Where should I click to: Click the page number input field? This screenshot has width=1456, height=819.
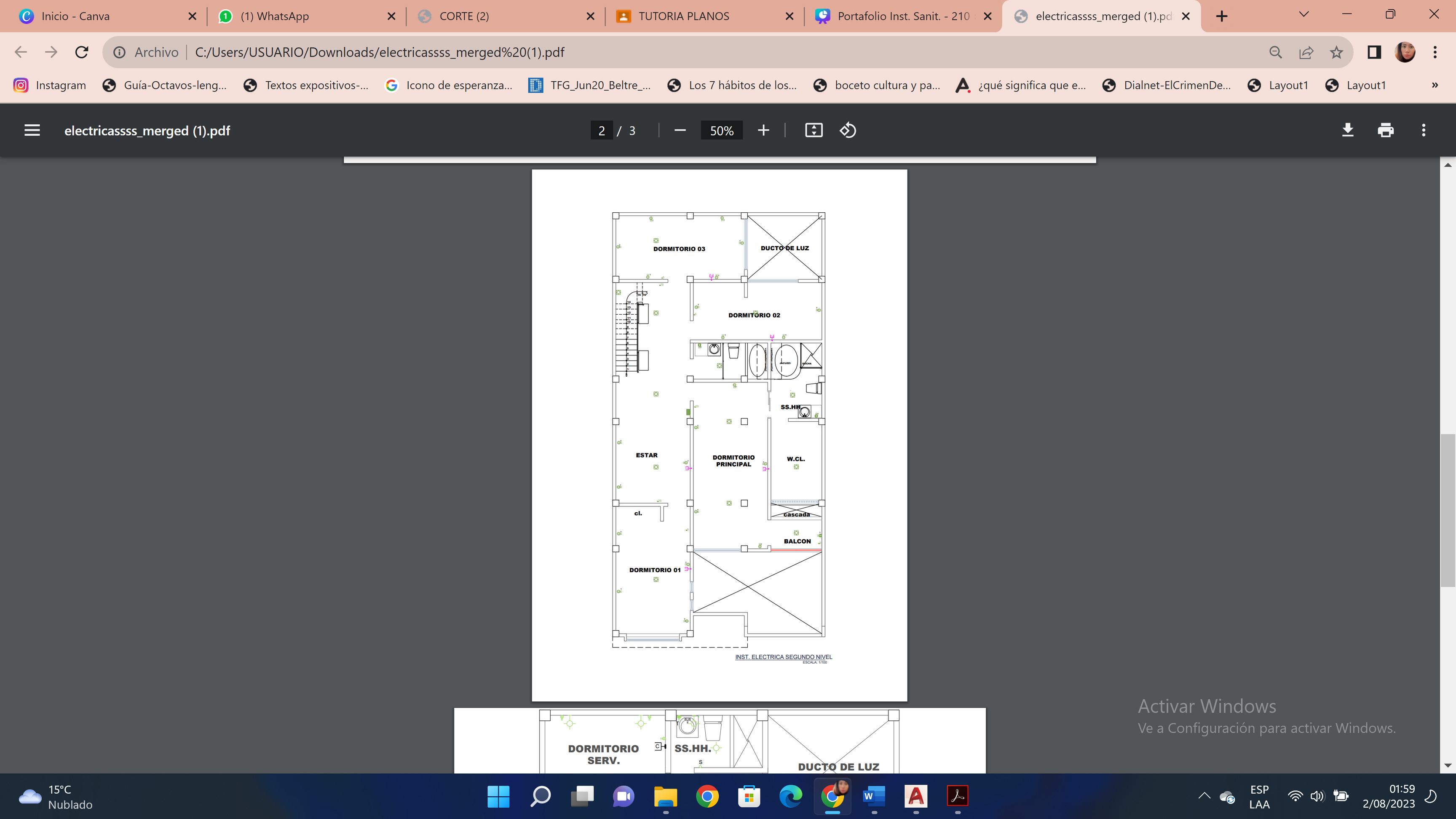click(601, 131)
